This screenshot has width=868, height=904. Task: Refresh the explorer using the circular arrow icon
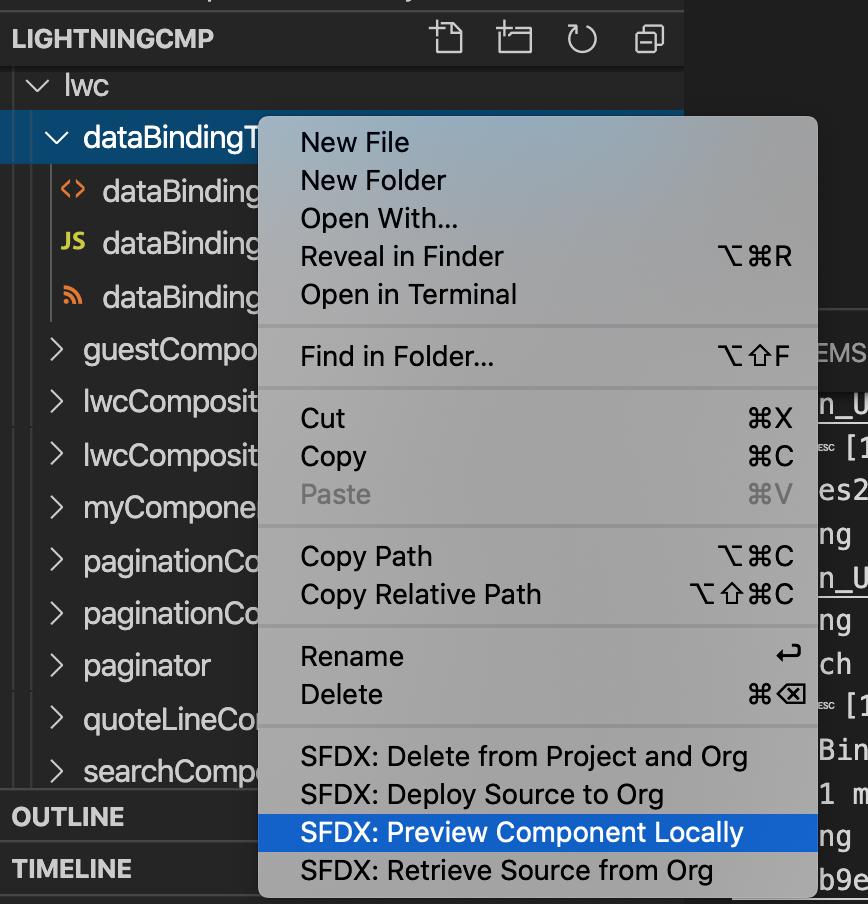tap(581, 39)
